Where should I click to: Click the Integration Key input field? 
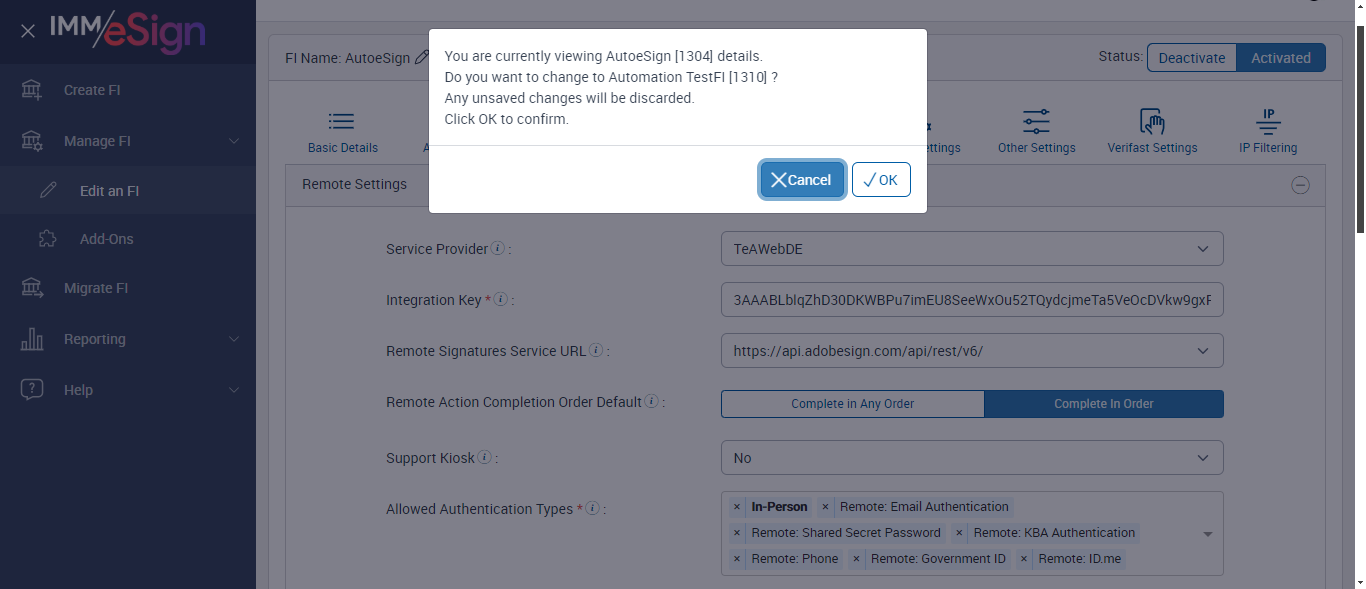click(971, 300)
